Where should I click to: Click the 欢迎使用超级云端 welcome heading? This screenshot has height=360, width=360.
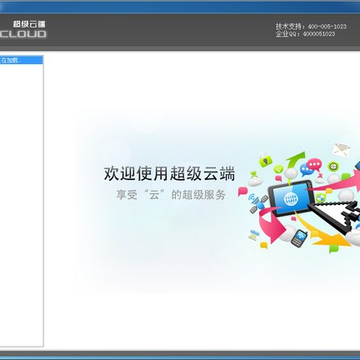(x=169, y=174)
